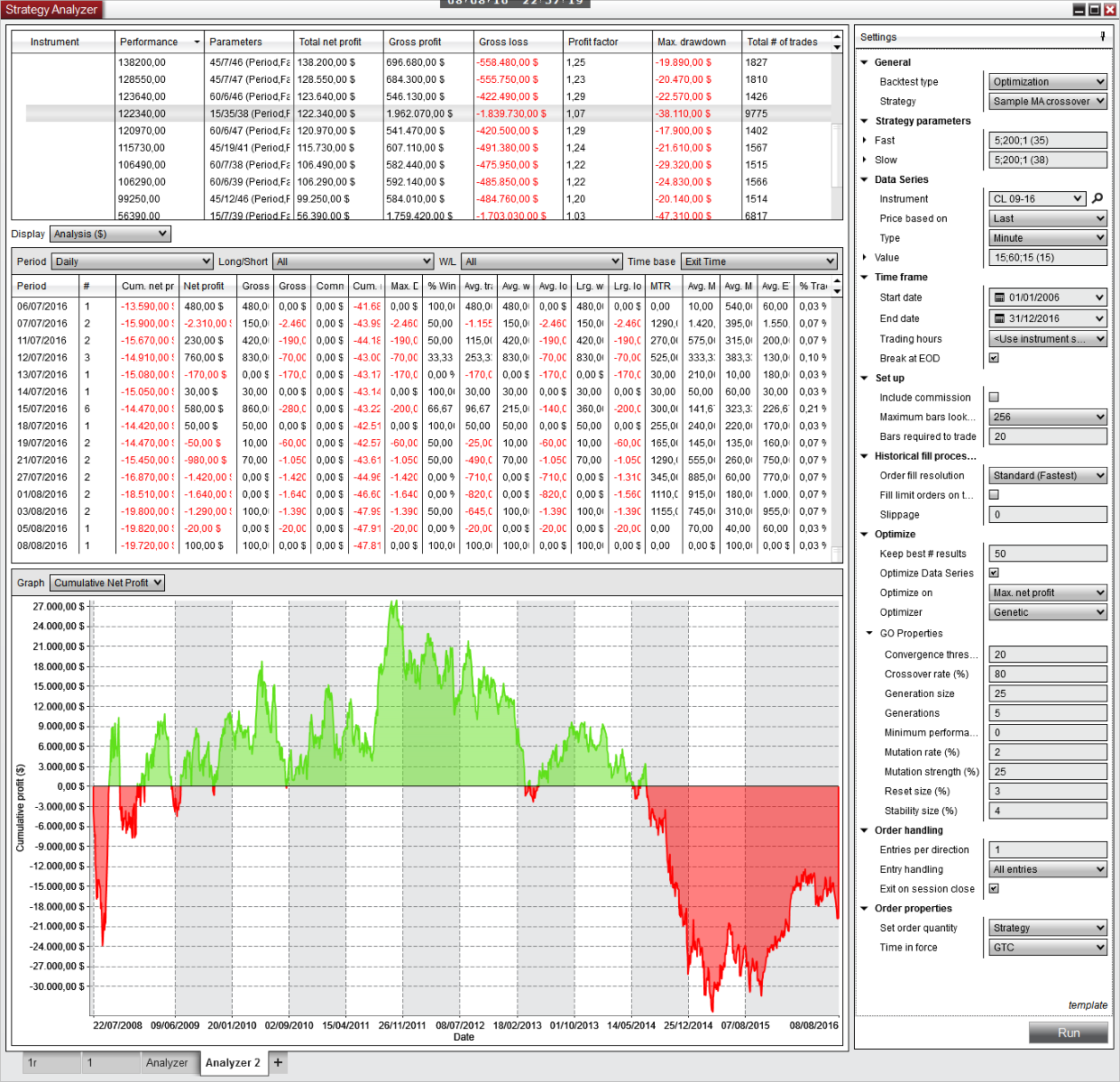Viewport: 1120px width, 1082px height.
Task: Open the Period Daily dropdown
Action: pos(132,261)
